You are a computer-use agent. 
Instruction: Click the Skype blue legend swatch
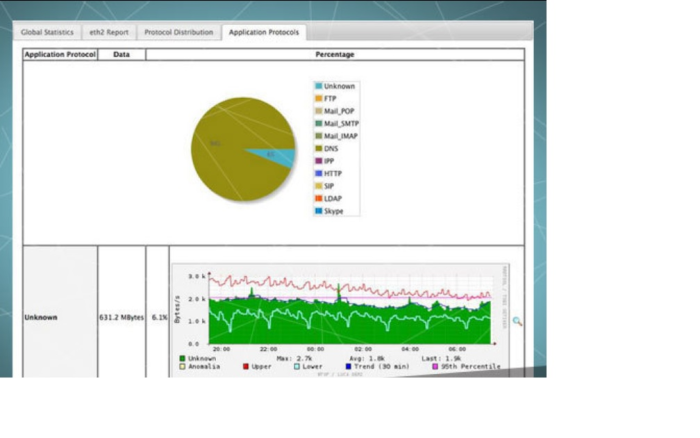[x=319, y=211]
